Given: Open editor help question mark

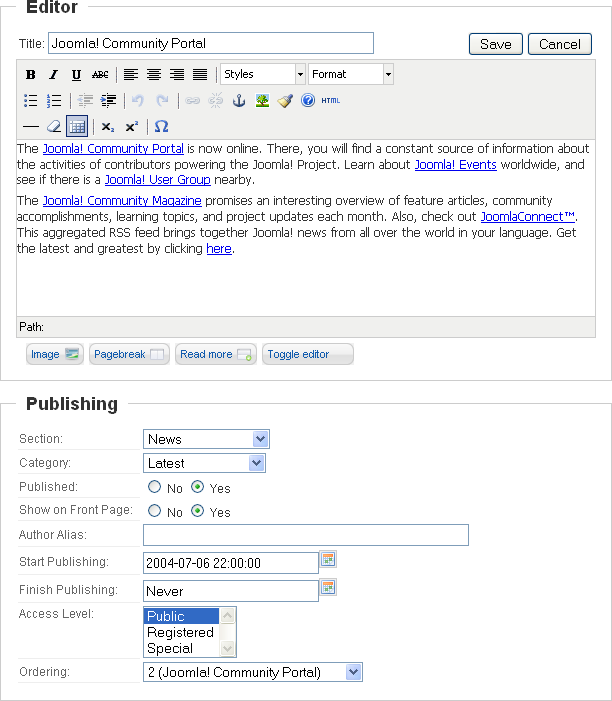Looking at the screenshot, I should pos(308,101).
